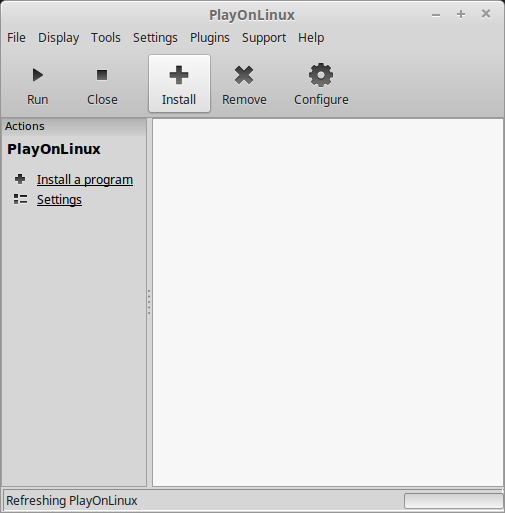Viewport: 505px width, 513px height.
Task: Click the Remove cross icon
Action: point(244,75)
